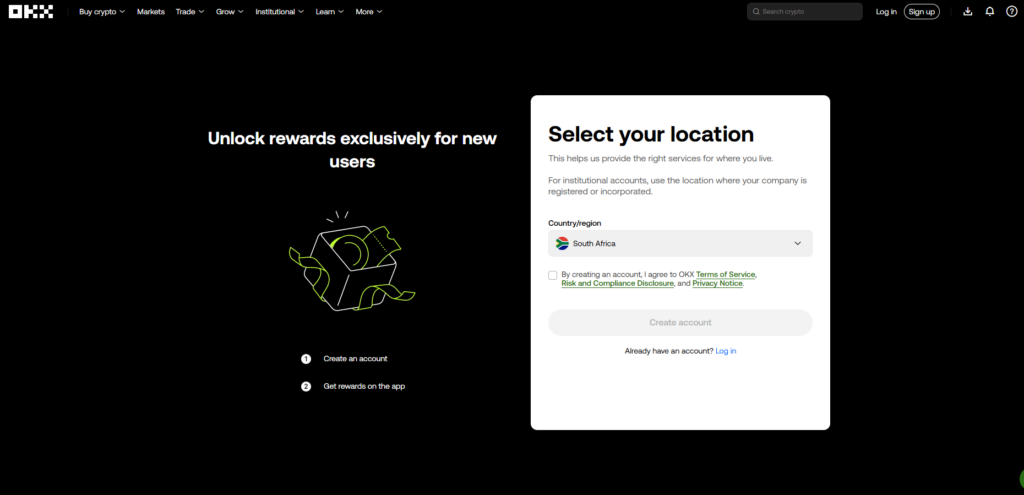Focus the Search crypto field
Image resolution: width=1024 pixels, height=495 pixels.
coord(805,12)
